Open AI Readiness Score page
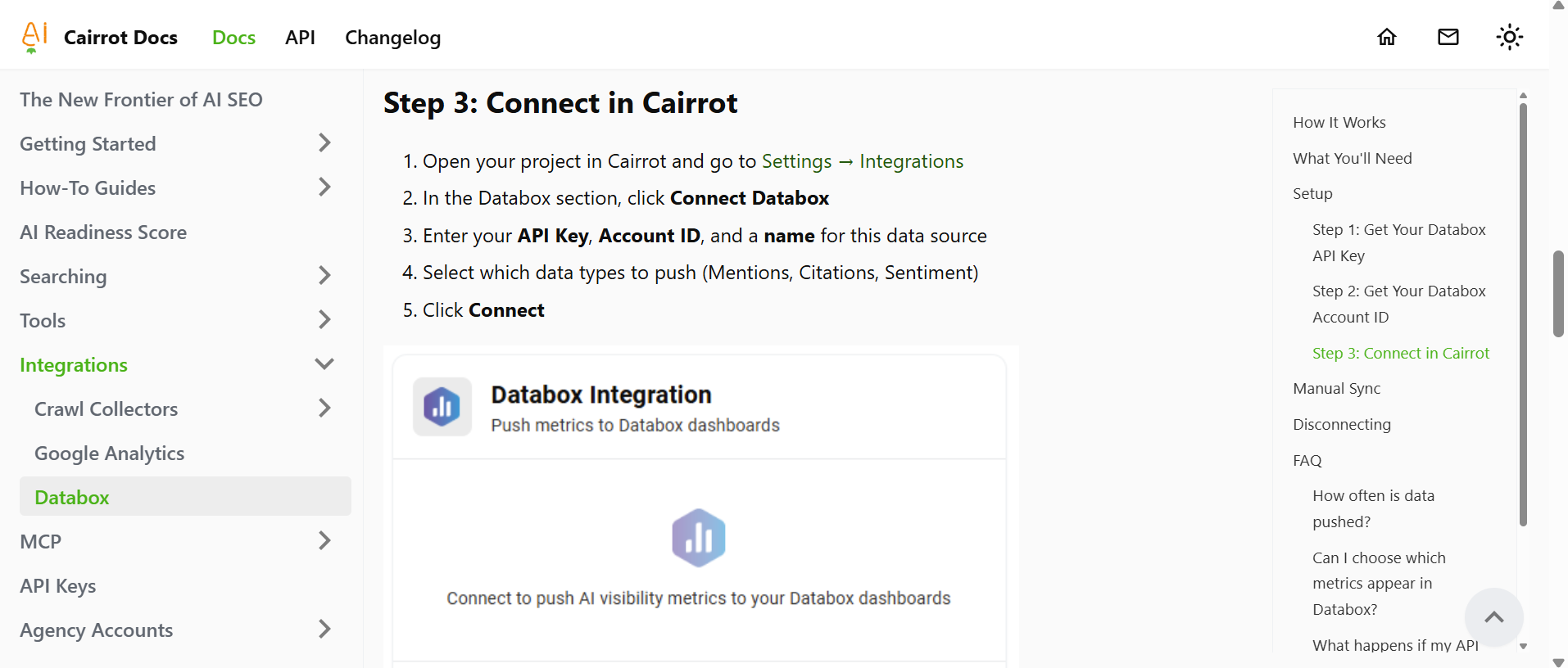 (103, 232)
